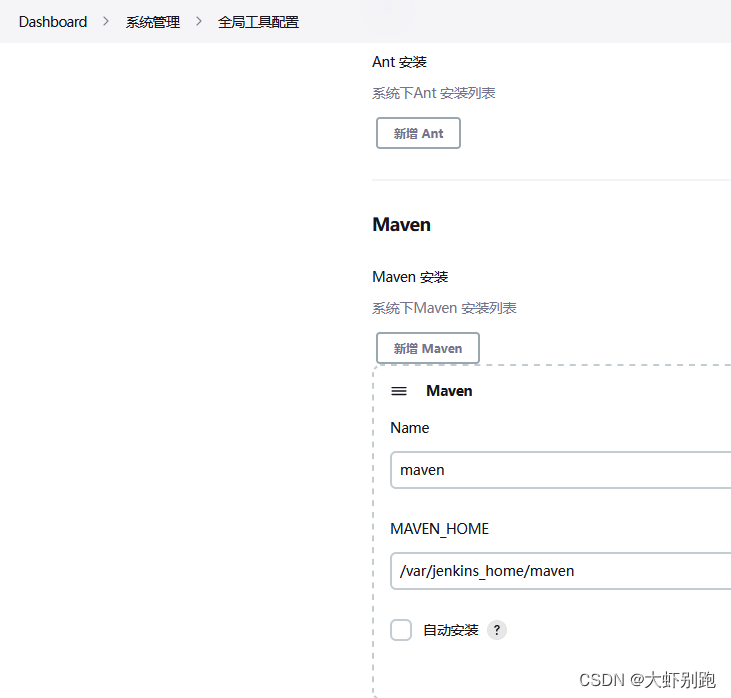Click the MAVEN_HOME field label
Viewport: 731px width, 698px height.
[439, 529]
